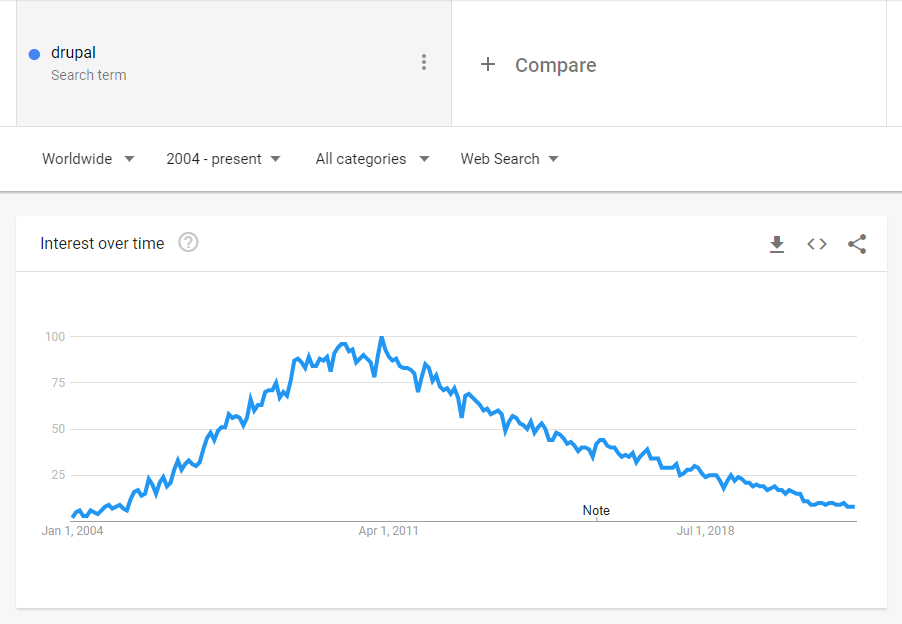Open the Web Search type dropdown
Image resolution: width=902 pixels, height=624 pixels.
(508, 158)
